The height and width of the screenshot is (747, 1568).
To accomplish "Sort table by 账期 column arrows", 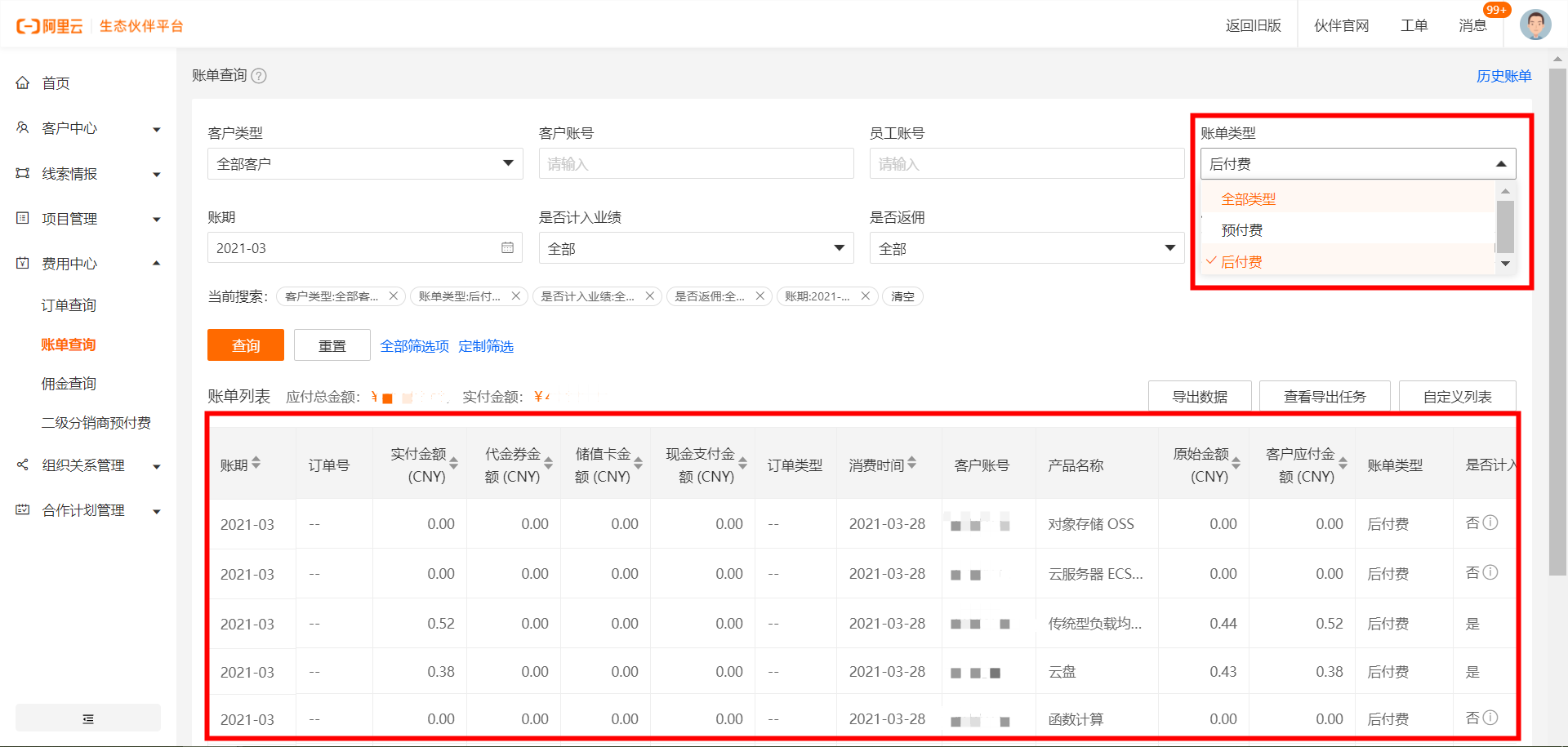I will pyautogui.click(x=256, y=463).
